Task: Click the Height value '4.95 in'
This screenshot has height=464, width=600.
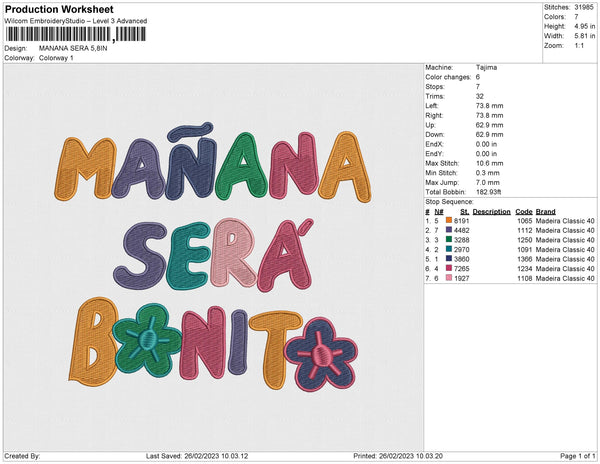Action: tap(585, 26)
